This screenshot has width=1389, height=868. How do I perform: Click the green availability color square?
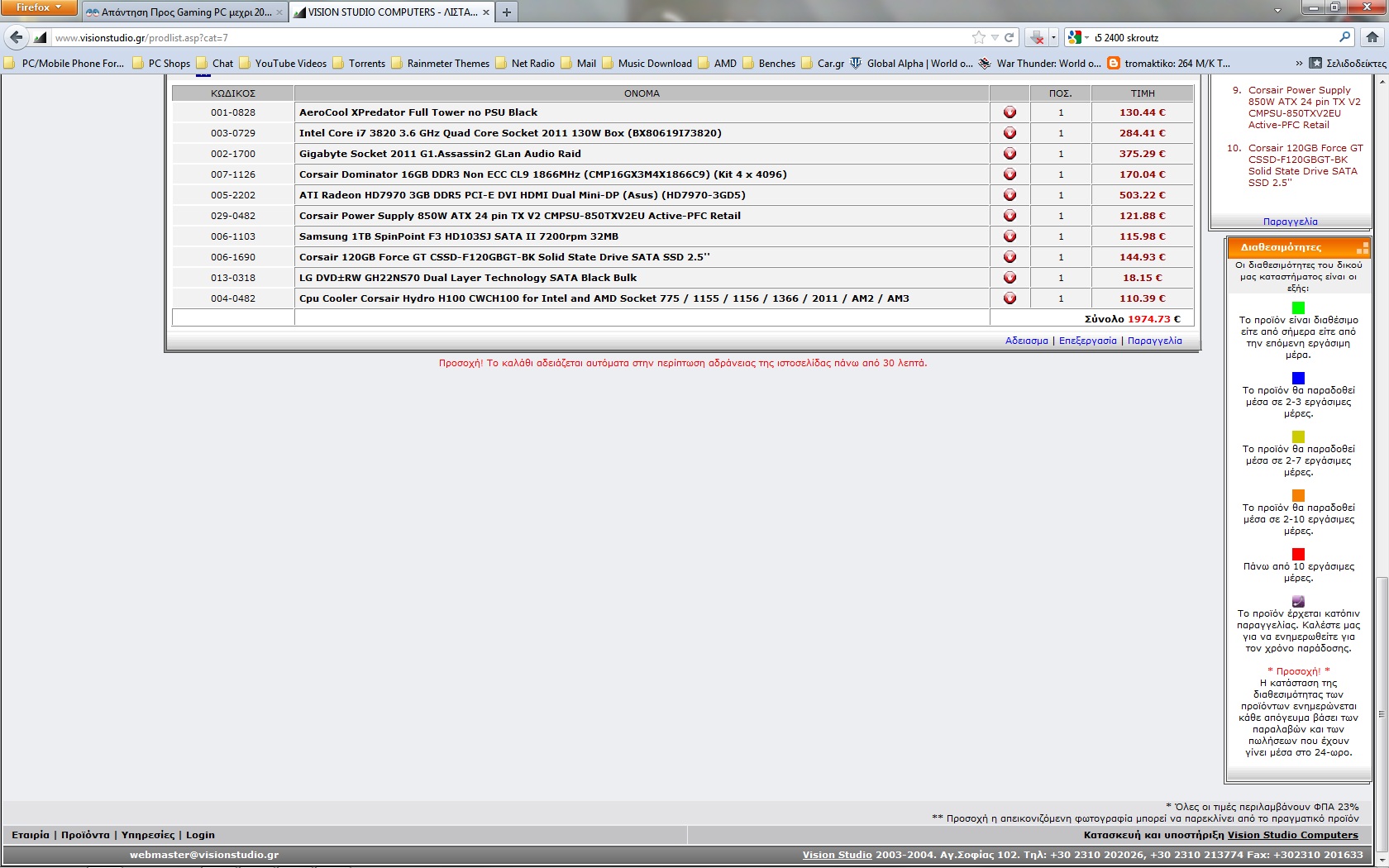pyautogui.click(x=1298, y=308)
